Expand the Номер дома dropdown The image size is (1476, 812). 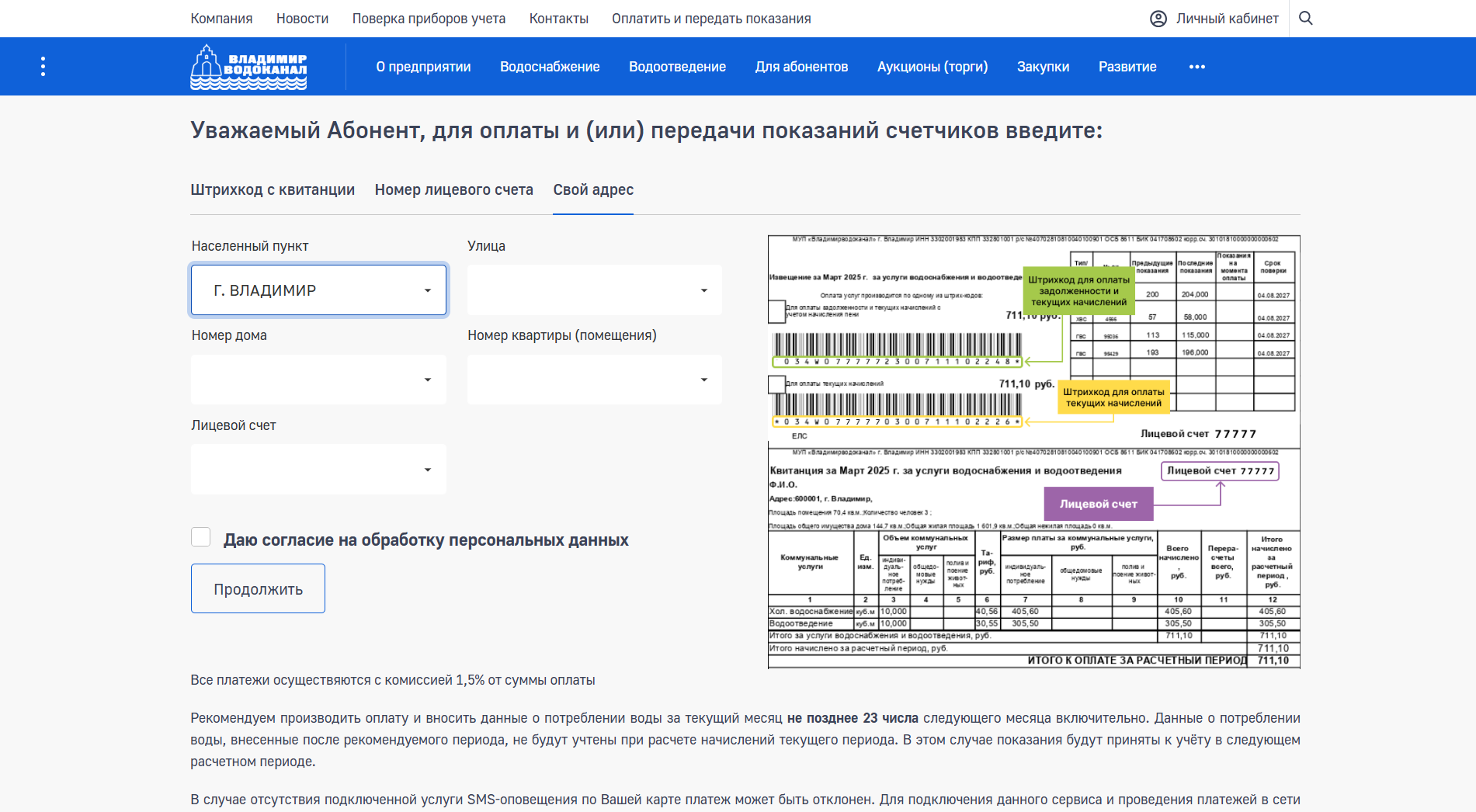point(318,380)
